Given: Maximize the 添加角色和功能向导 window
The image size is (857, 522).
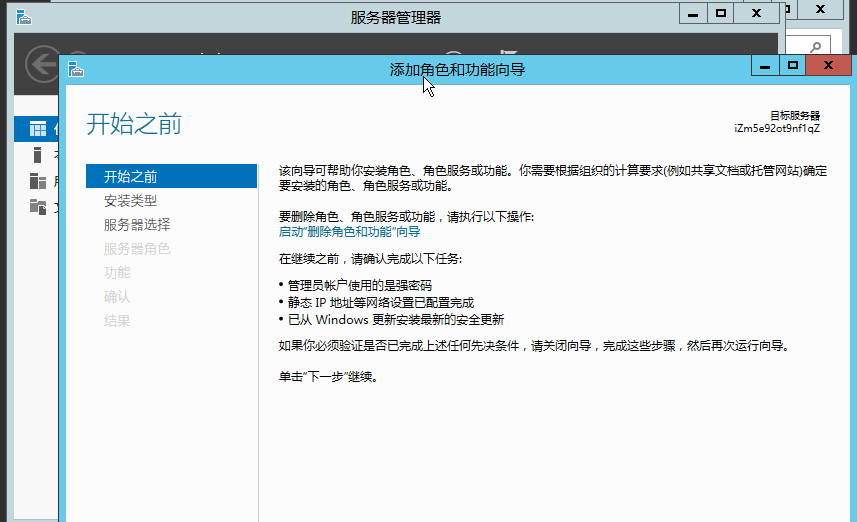Looking at the screenshot, I should click(793, 66).
